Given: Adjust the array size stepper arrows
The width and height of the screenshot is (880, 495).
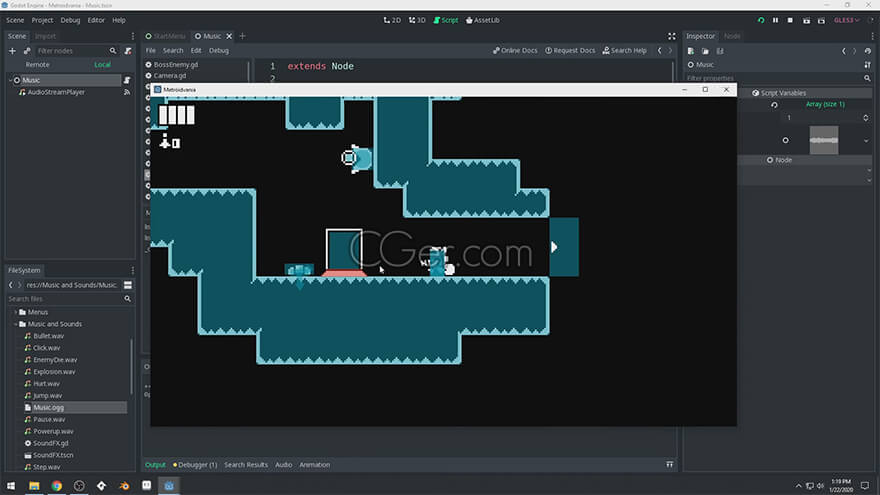Looking at the screenshot, I should (x=865, y=118).
